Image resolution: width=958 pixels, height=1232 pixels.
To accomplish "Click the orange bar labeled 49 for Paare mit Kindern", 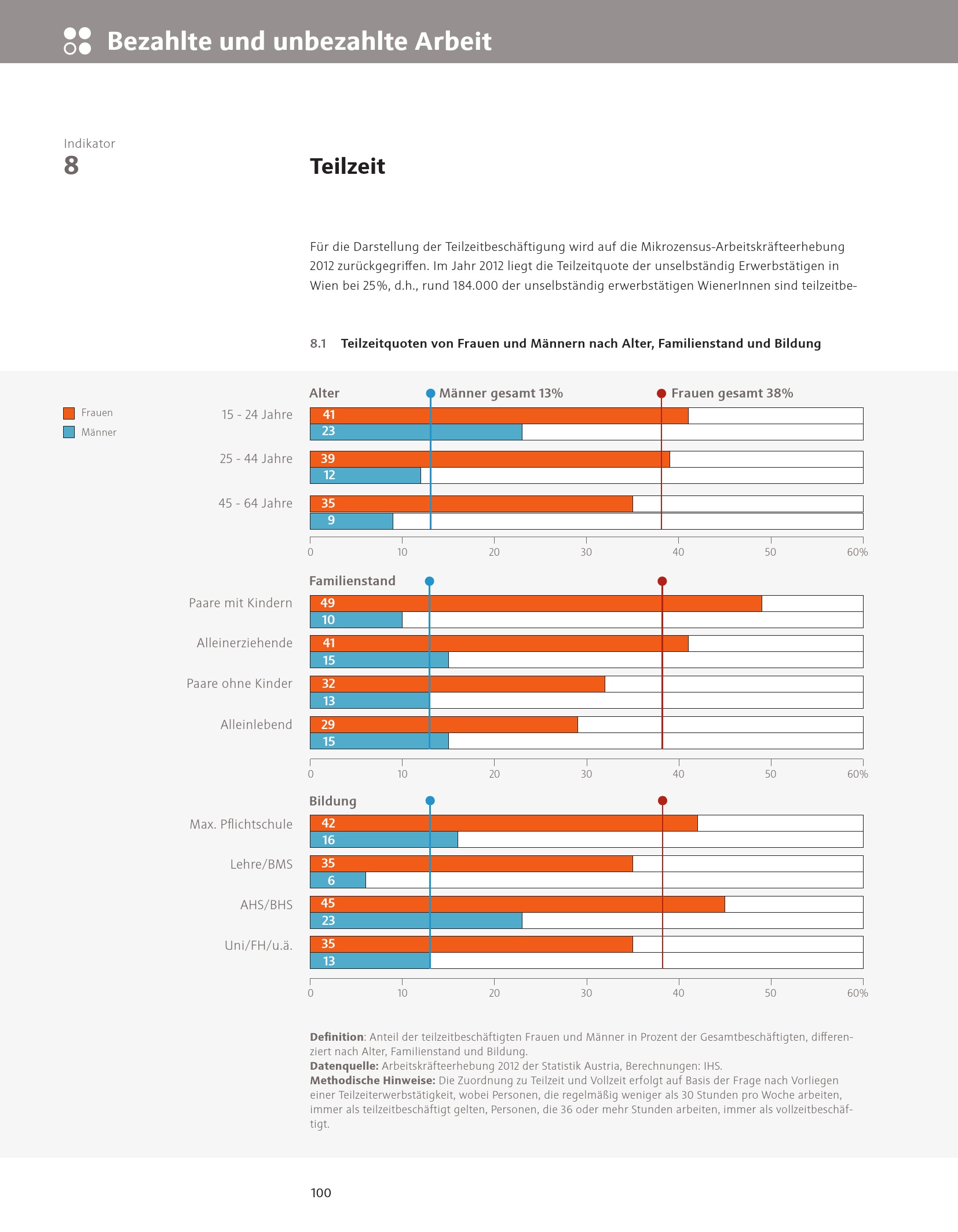I will (535, 603).
